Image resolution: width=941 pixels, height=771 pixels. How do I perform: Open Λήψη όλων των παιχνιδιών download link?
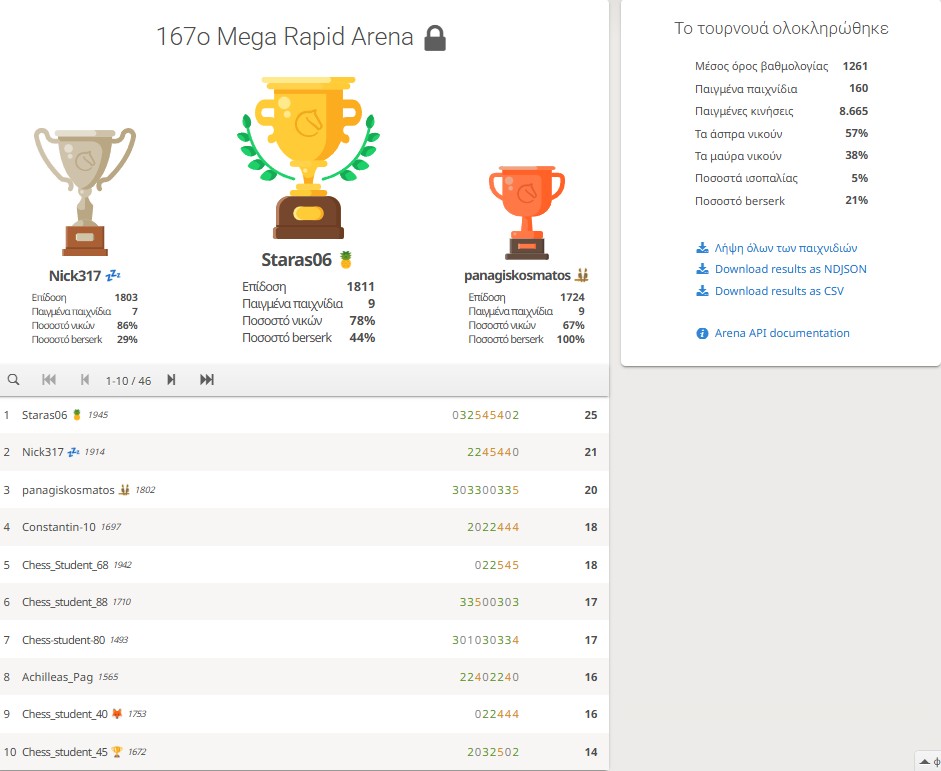pos(786,248)
